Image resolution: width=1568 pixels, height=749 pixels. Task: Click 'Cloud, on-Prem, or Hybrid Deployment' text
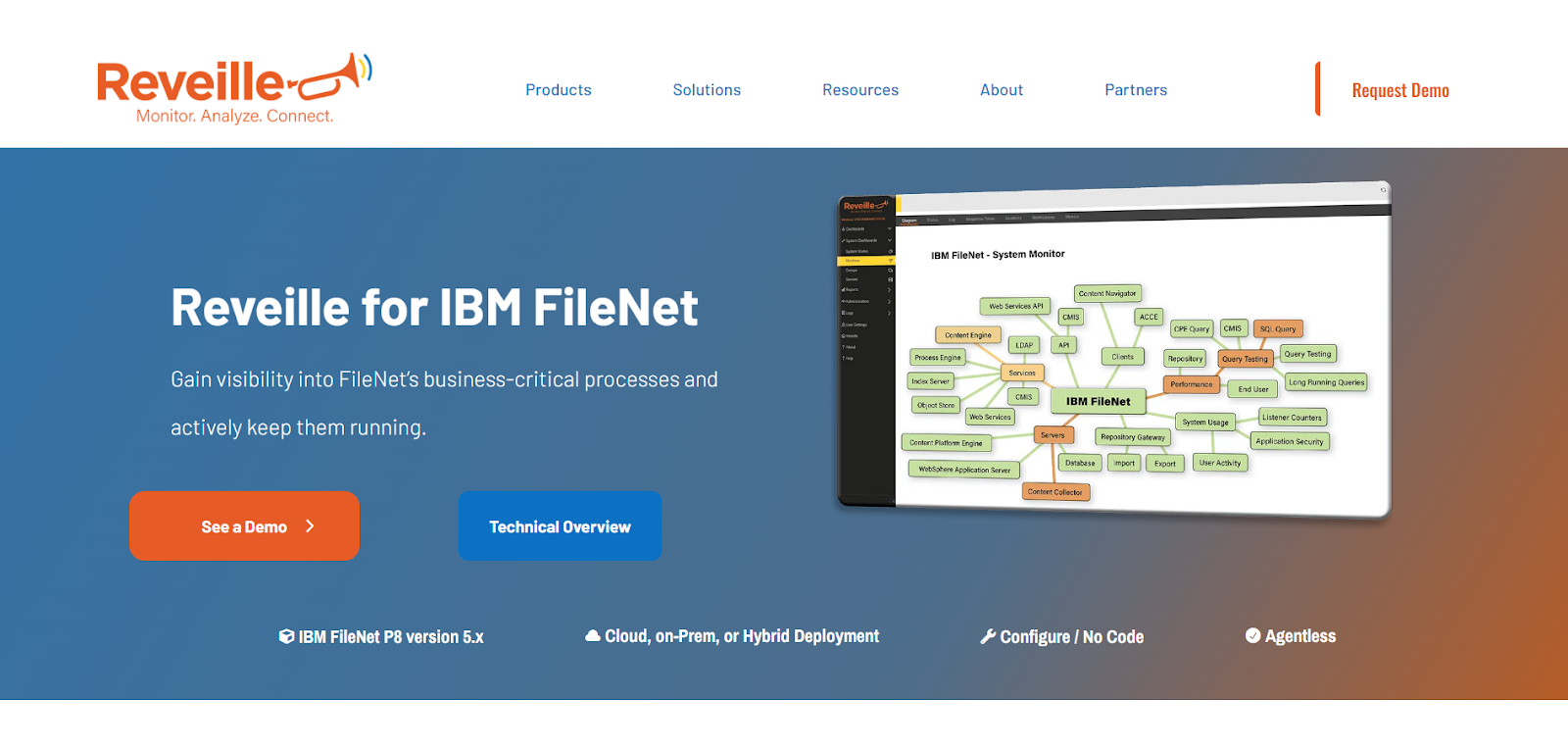[x=742, y=636]
